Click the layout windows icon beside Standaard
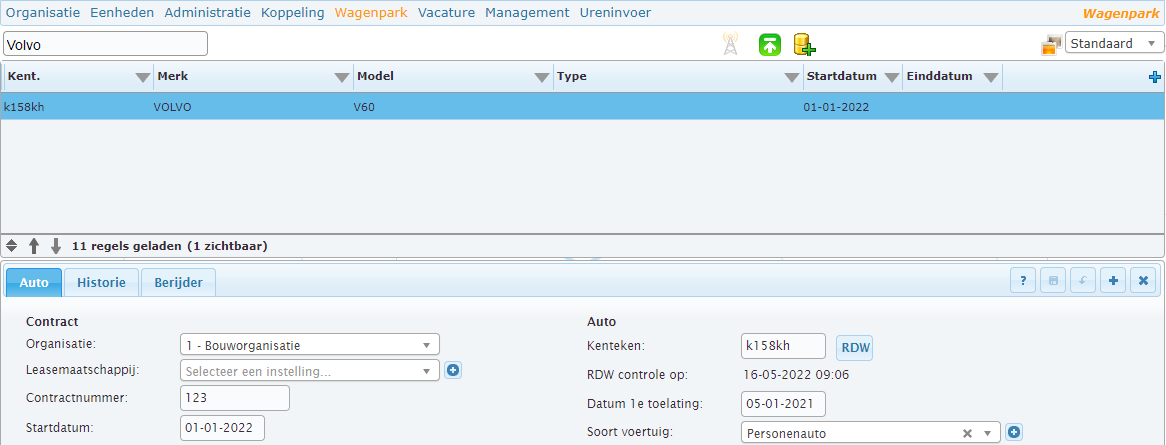The image size is (1166, 445). (1051, 45)
